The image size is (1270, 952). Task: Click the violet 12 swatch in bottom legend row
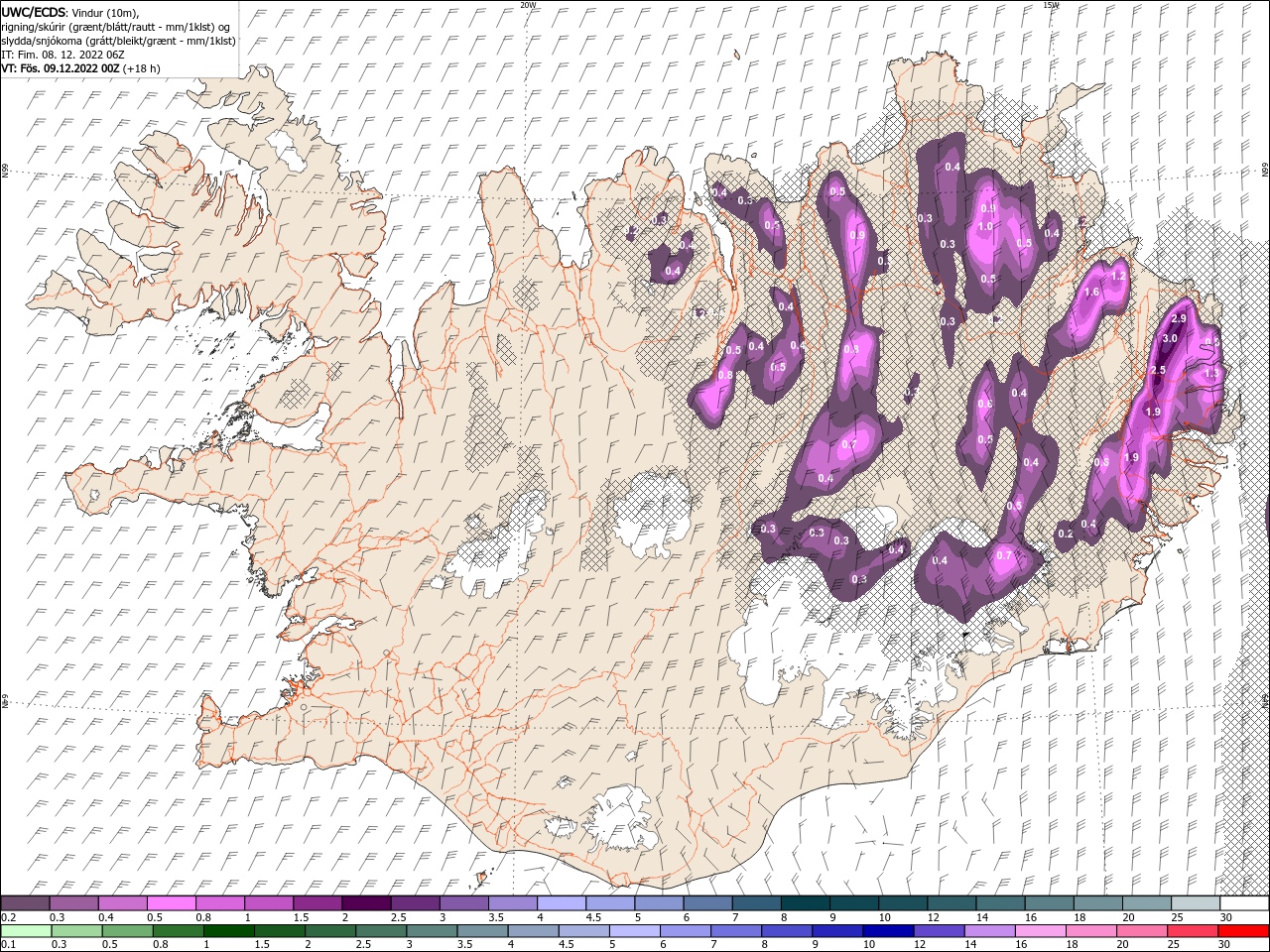tap(939, 931)
